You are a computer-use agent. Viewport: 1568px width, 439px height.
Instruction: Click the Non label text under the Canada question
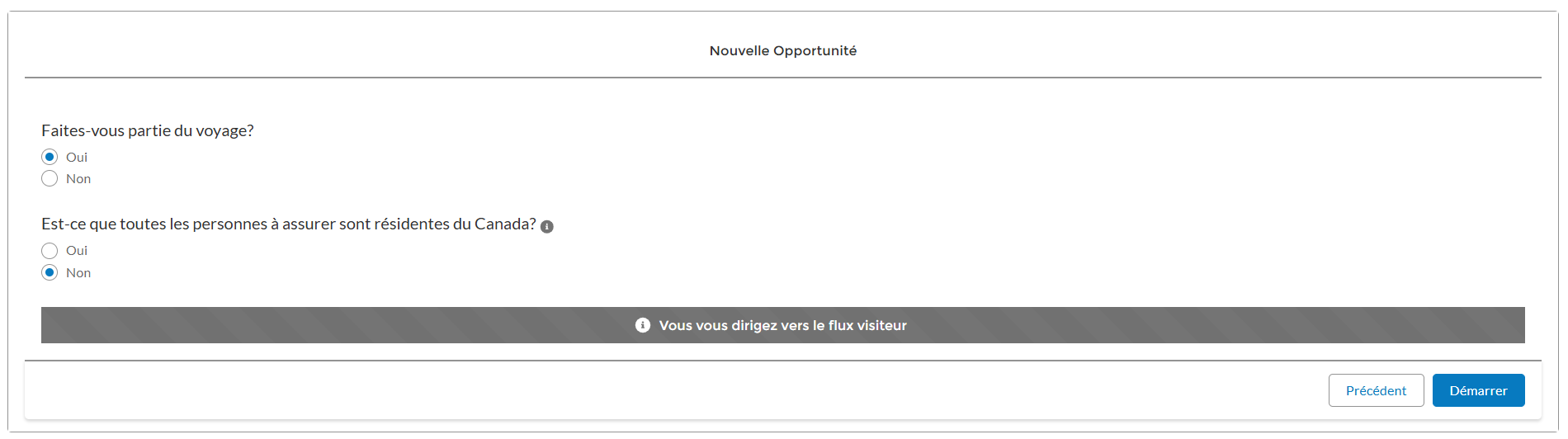click(78, 272)
